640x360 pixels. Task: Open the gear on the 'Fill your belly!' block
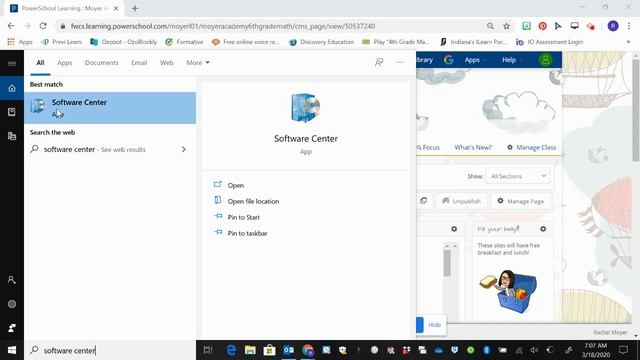click(543, 229)
